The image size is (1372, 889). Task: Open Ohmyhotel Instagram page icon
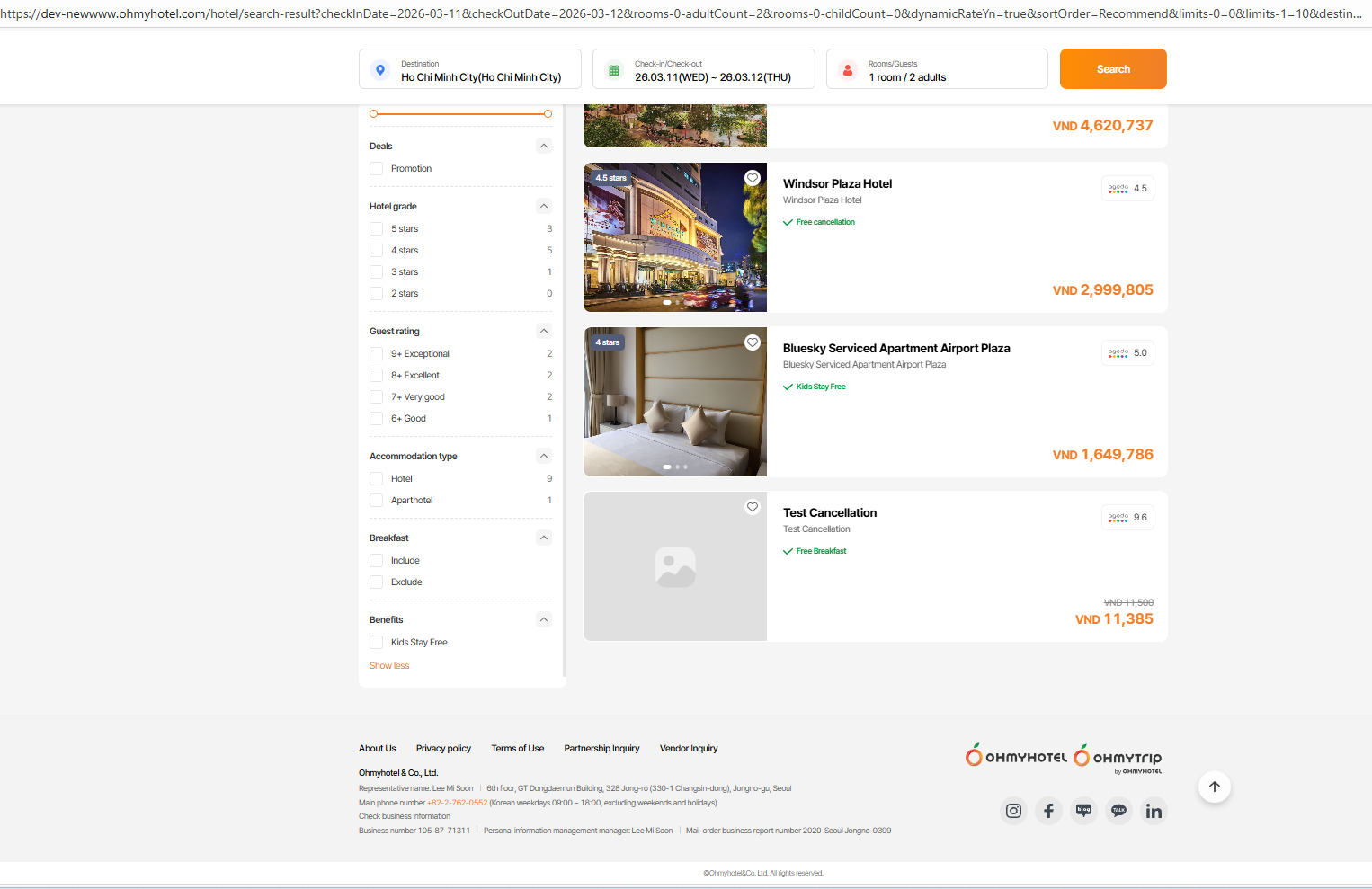(1013, 811)
